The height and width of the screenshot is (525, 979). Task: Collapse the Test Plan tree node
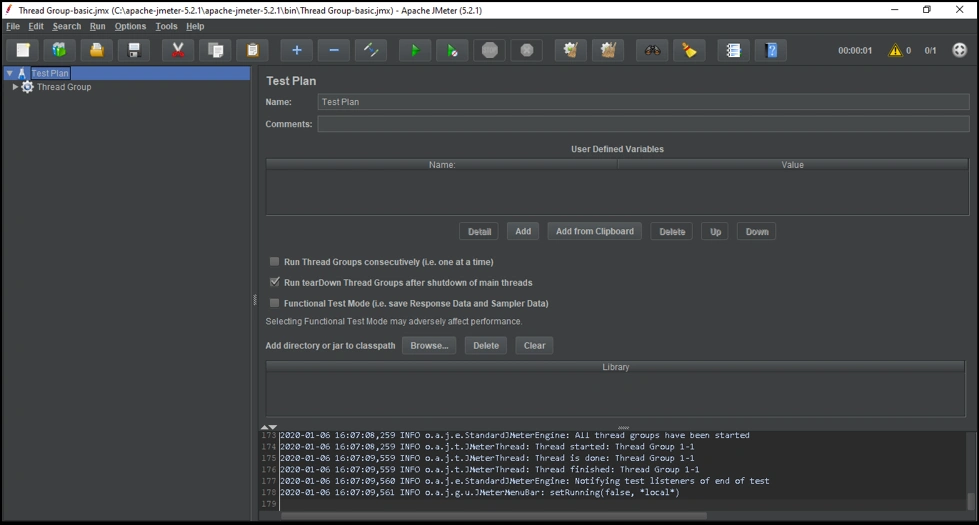pos(9,73)
